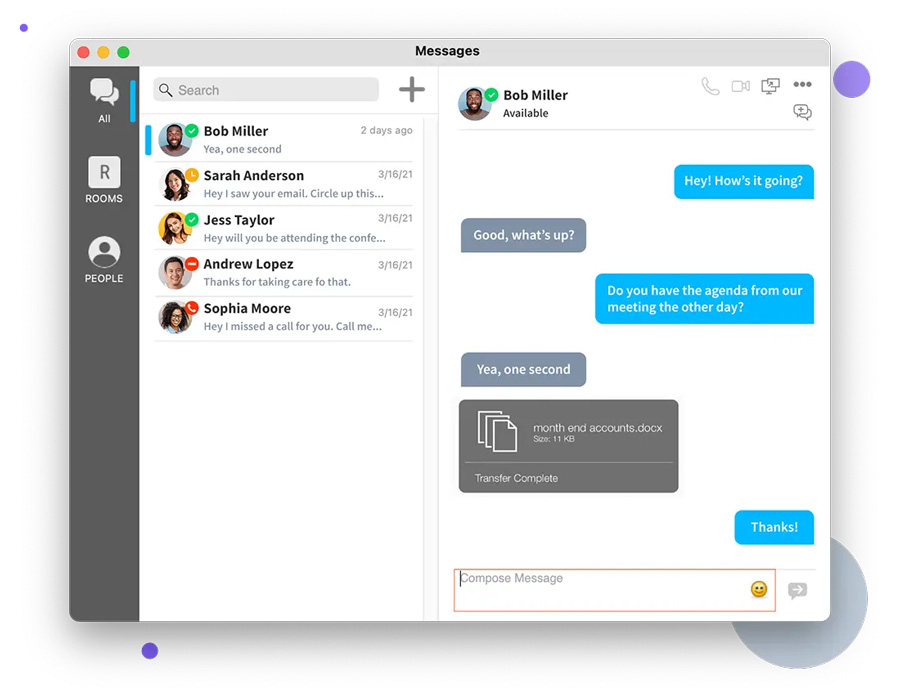Click the 'Good, what's up?' message
900x695 pixels.
(523, 235)
